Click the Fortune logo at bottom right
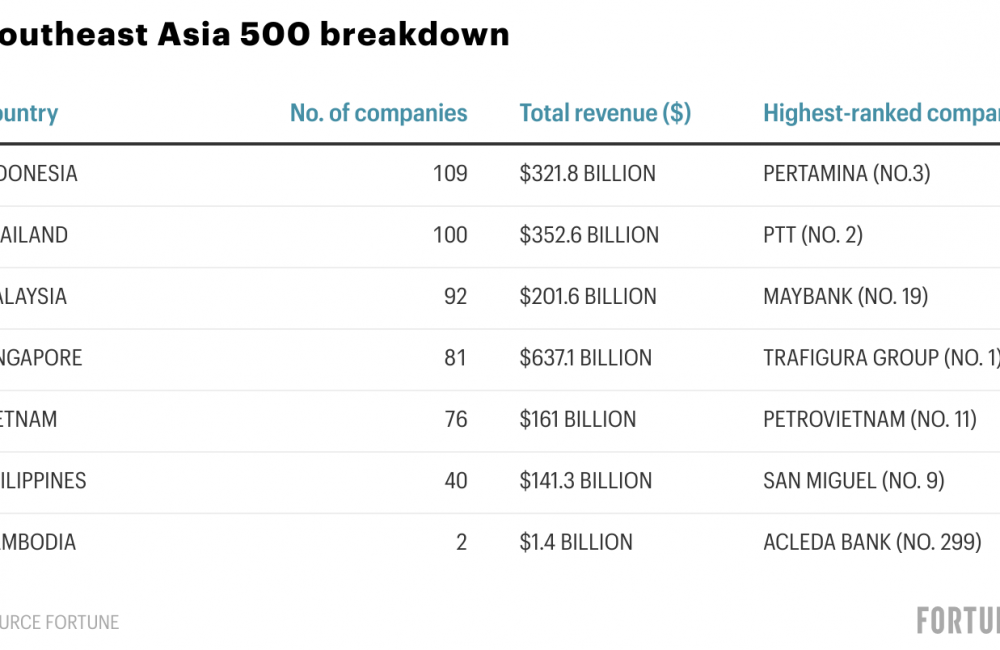This screenshot has height=650, width=1000. coord(958,621)
